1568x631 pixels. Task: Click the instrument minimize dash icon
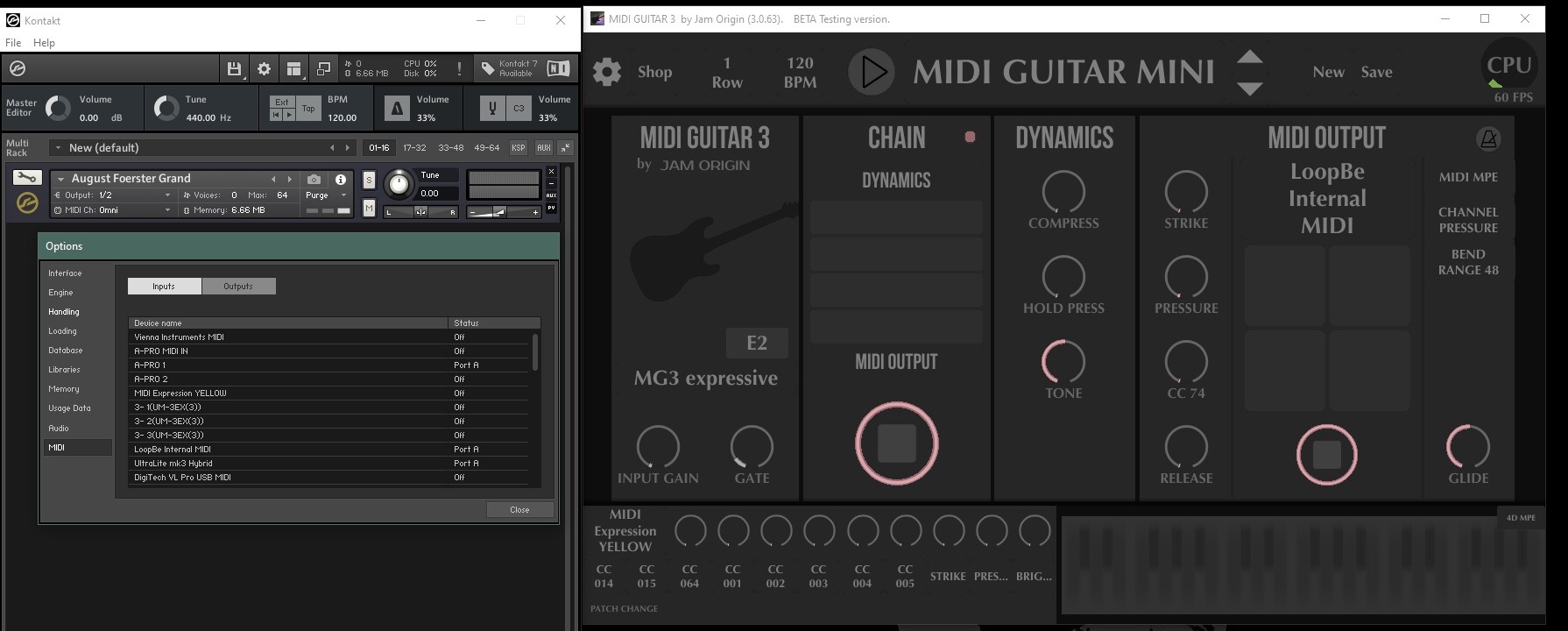click(551, 183)
